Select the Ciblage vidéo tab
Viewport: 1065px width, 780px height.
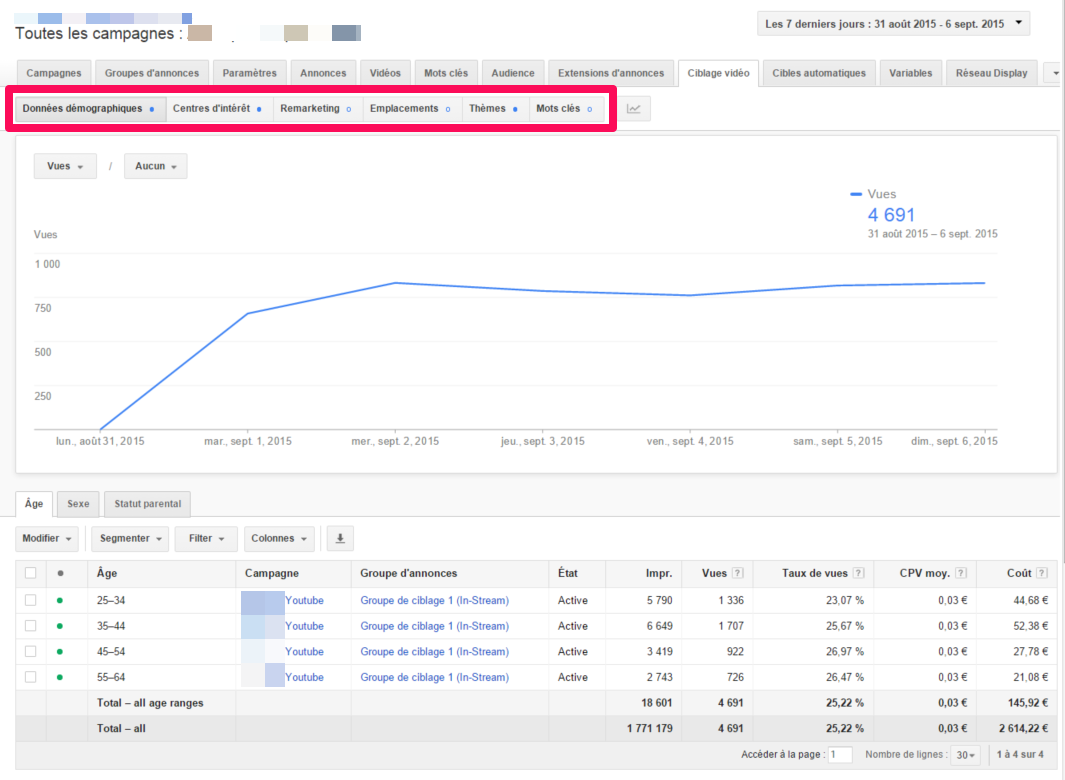pos(719,73)
